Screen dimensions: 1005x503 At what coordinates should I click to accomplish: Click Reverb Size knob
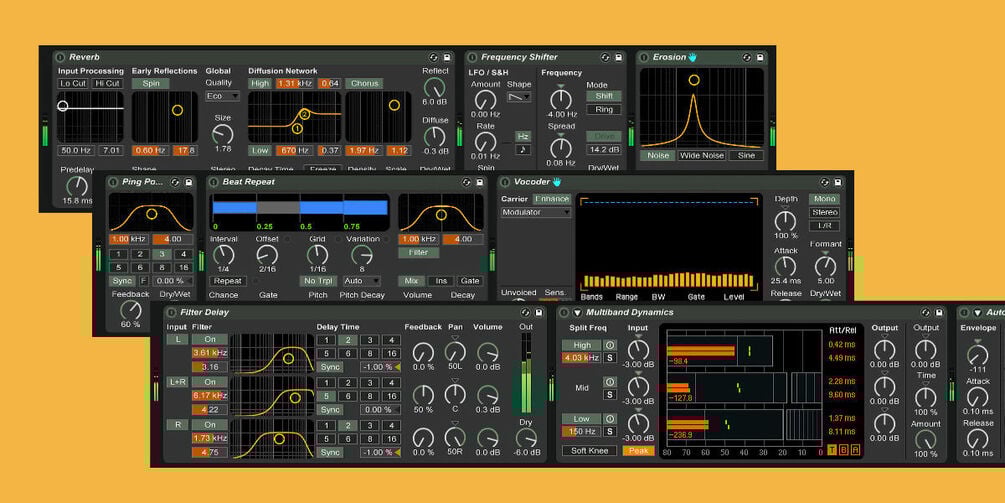[222, 134]
